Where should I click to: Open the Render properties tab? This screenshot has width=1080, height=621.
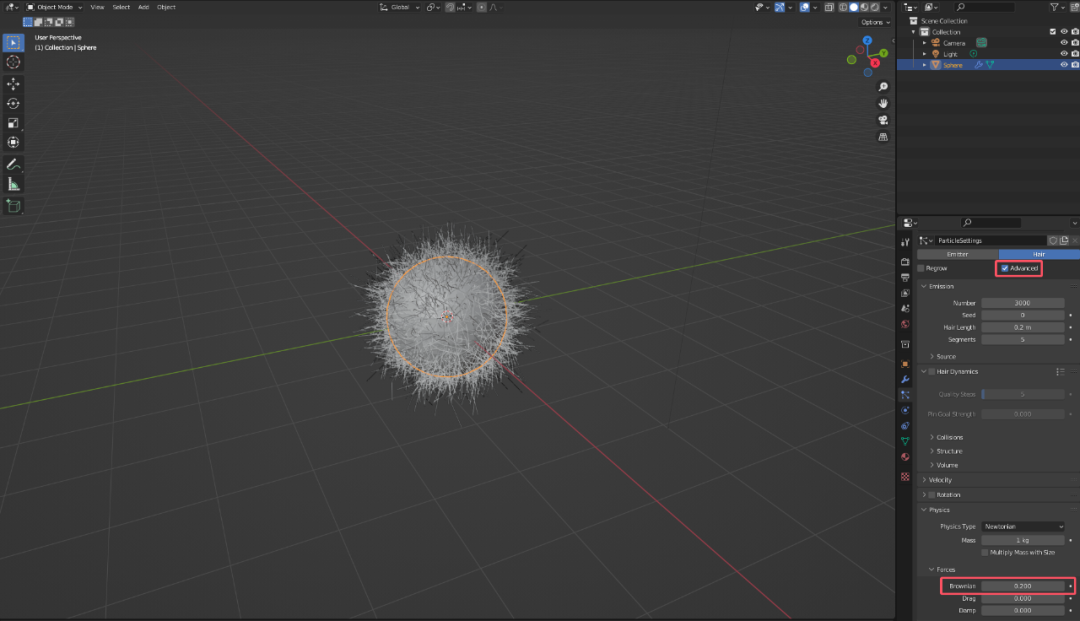click(x=905, y=262)
